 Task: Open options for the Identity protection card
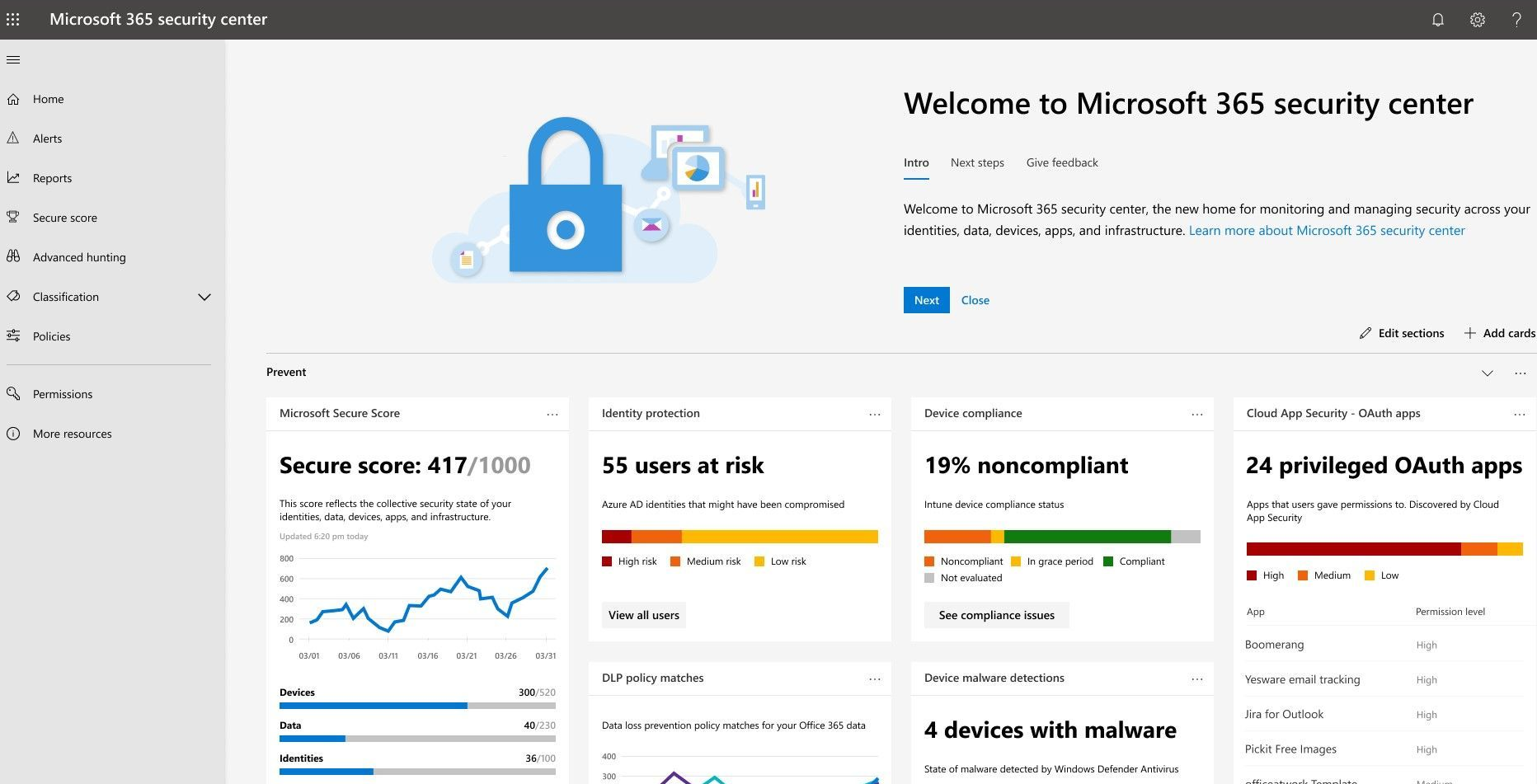point(875,413)
